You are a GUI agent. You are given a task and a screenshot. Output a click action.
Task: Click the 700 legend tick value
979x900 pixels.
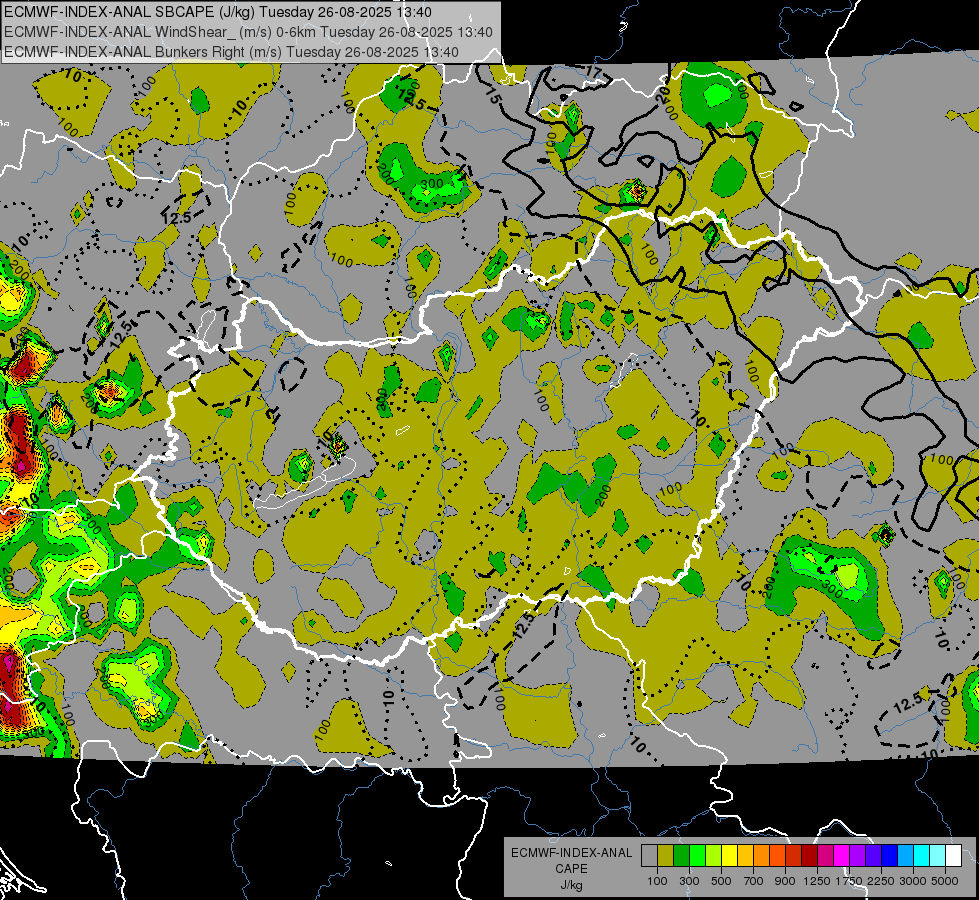[x=754, y=881]
